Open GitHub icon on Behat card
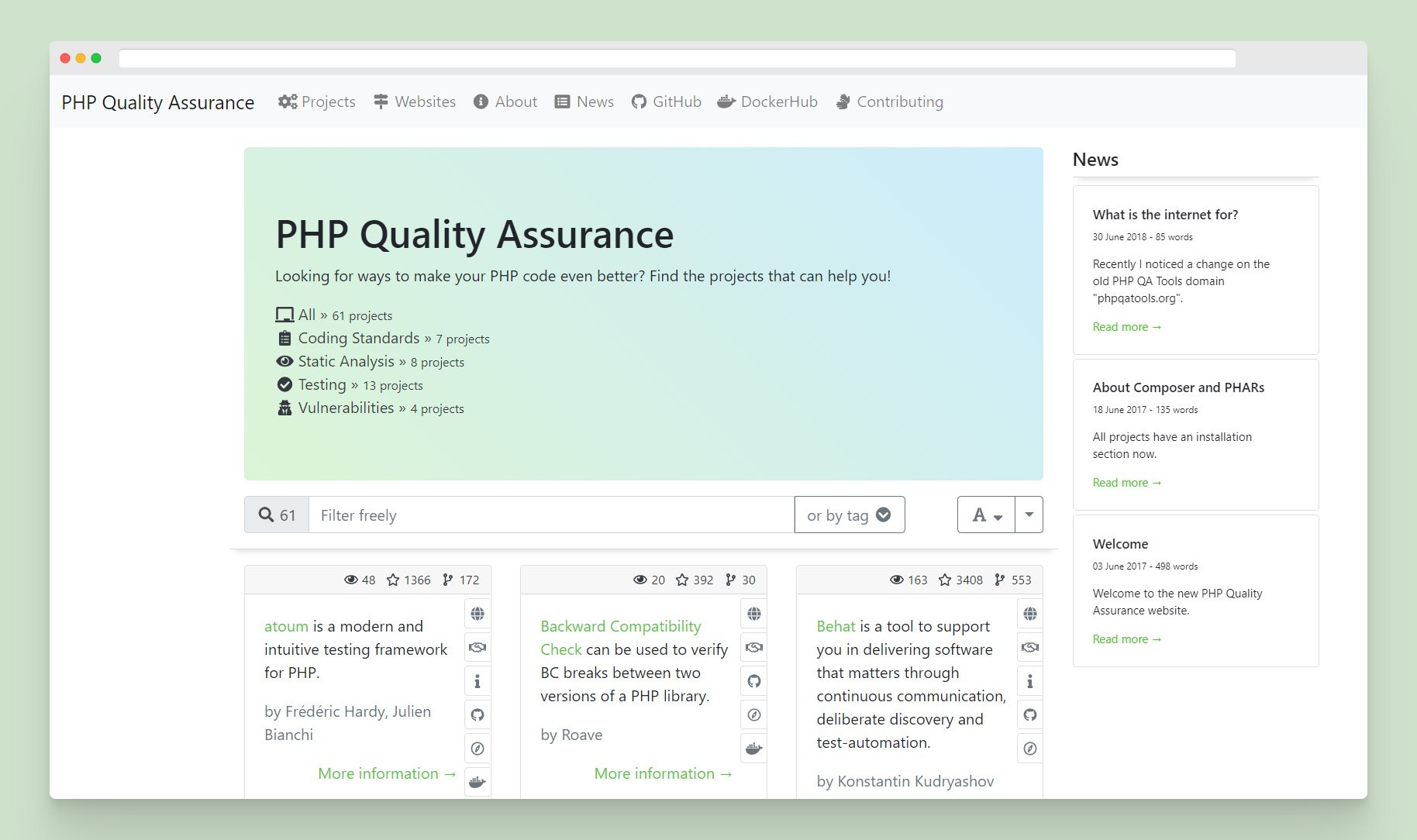 tap(1029, 714)
